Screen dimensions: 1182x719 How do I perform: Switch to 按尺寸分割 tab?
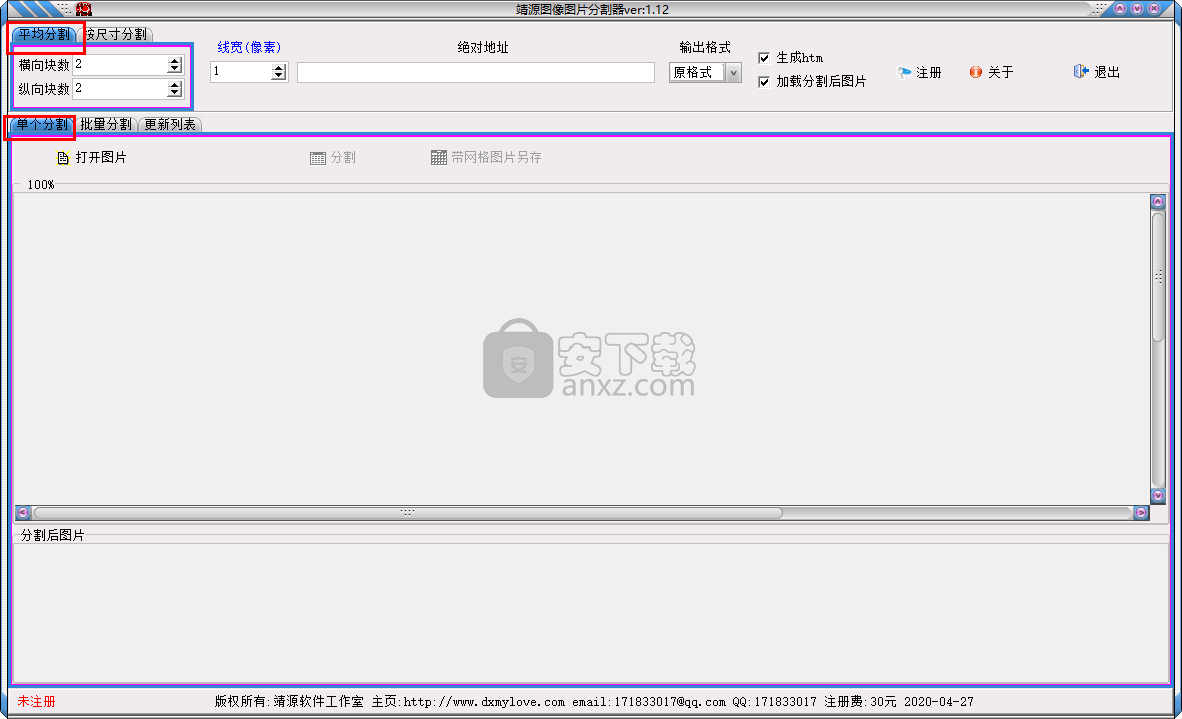click(115, 35)
